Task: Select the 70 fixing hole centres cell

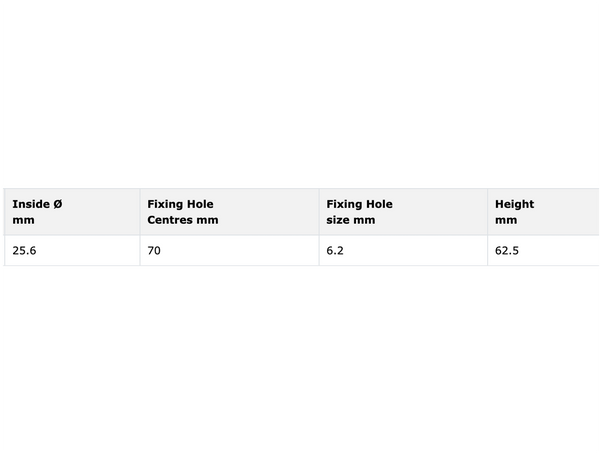Action: pyautogui.click(x=230, y=250)
